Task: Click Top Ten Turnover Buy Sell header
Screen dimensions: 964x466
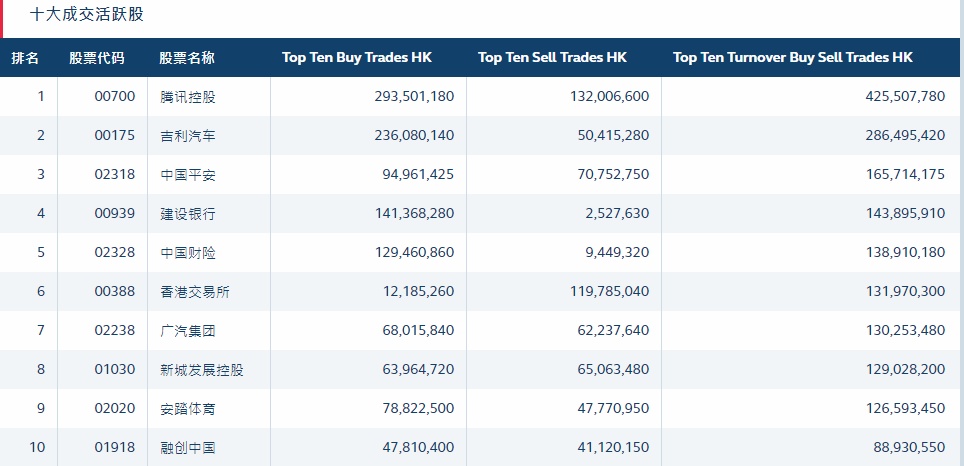Action: pyautogui.click(x=793, y=58)
